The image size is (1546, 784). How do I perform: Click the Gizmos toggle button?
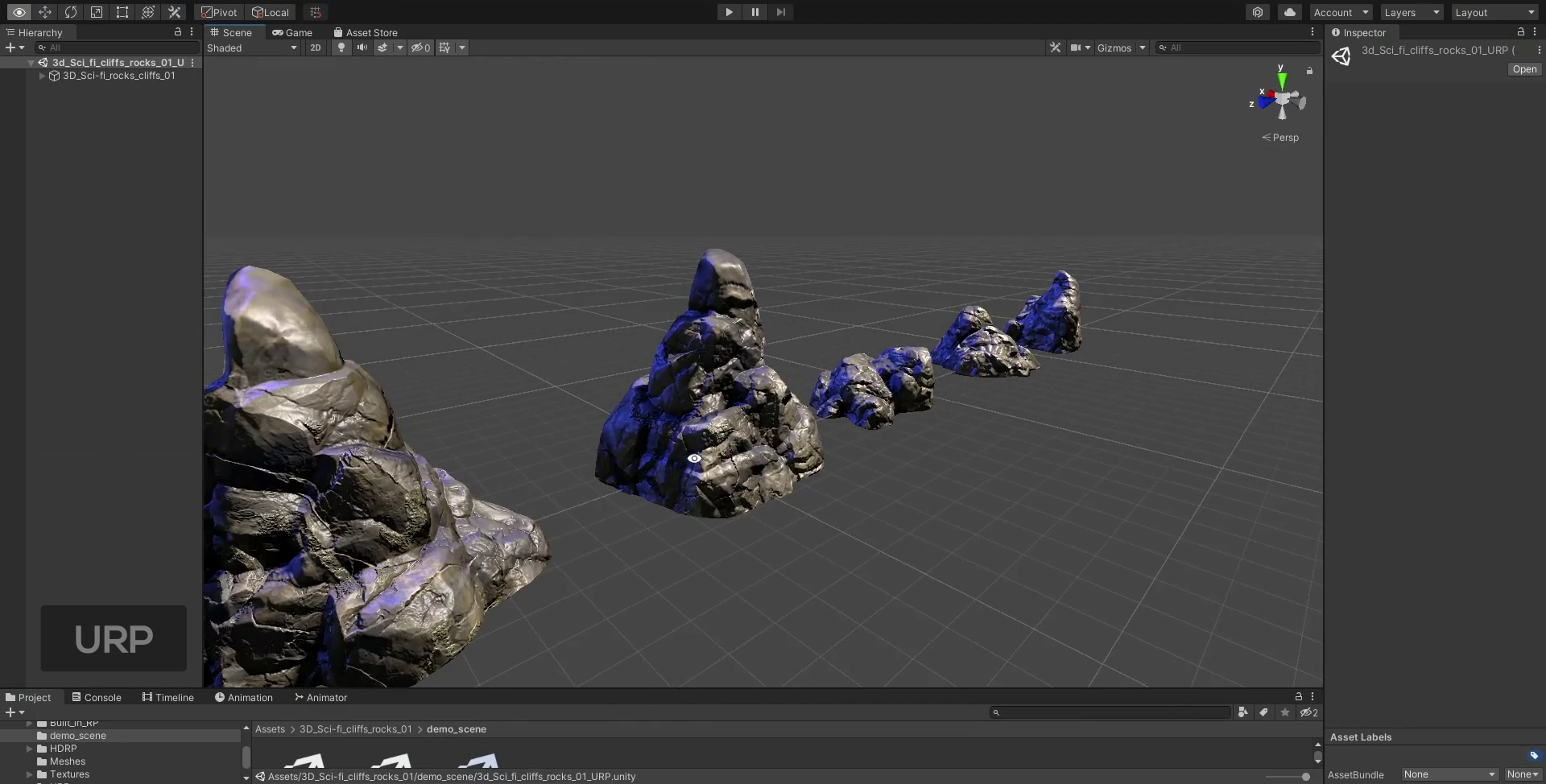pyautogui.click(x=1114, y=47)
